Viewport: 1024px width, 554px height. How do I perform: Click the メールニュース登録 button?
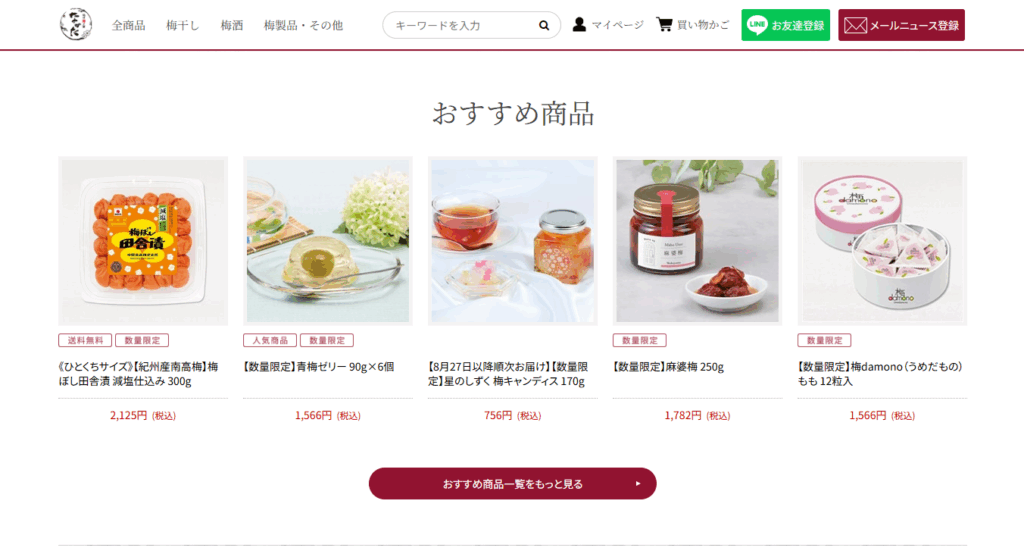click(x=901, y=25)
